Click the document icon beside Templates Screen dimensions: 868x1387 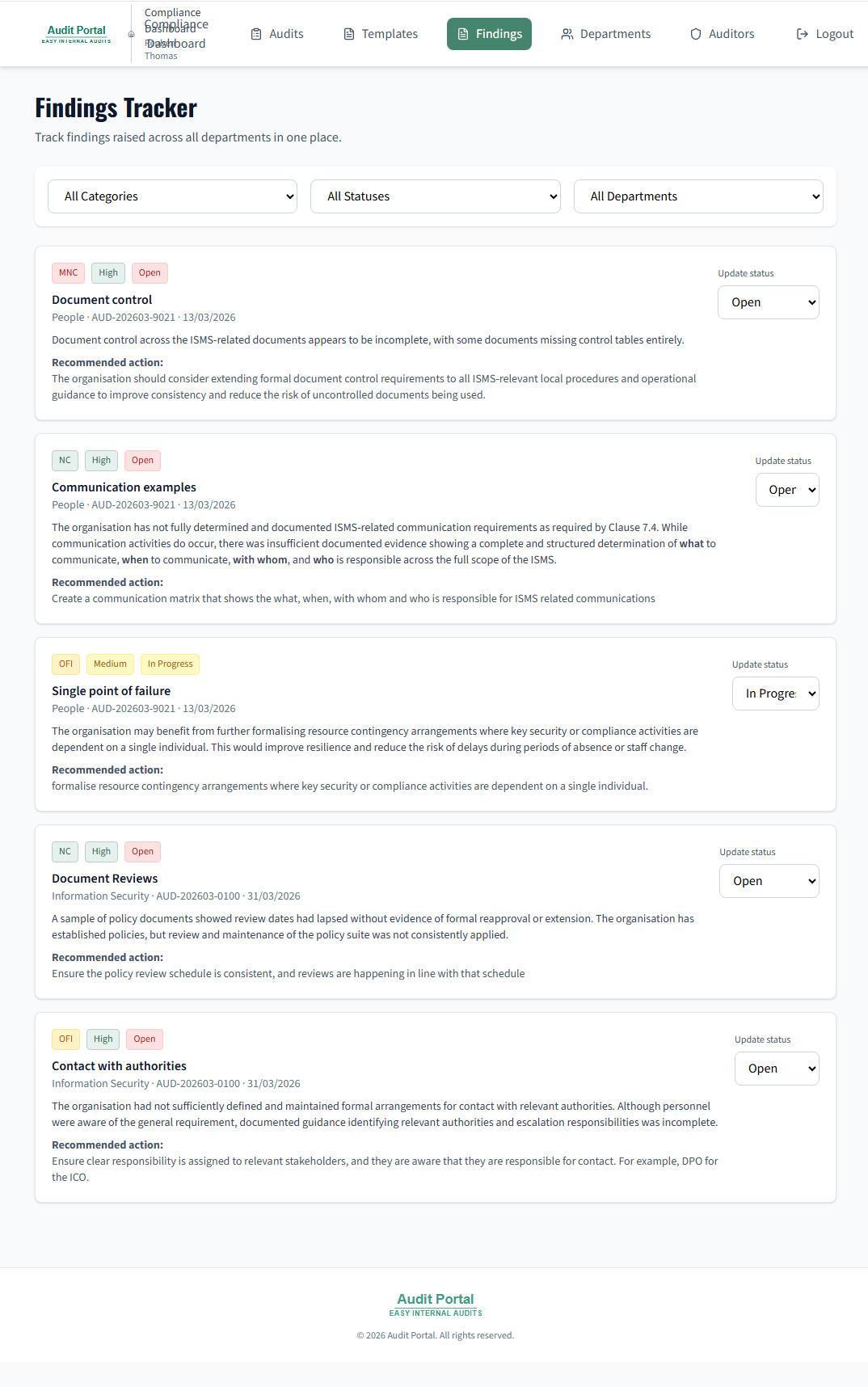click(x=349, y=34)
